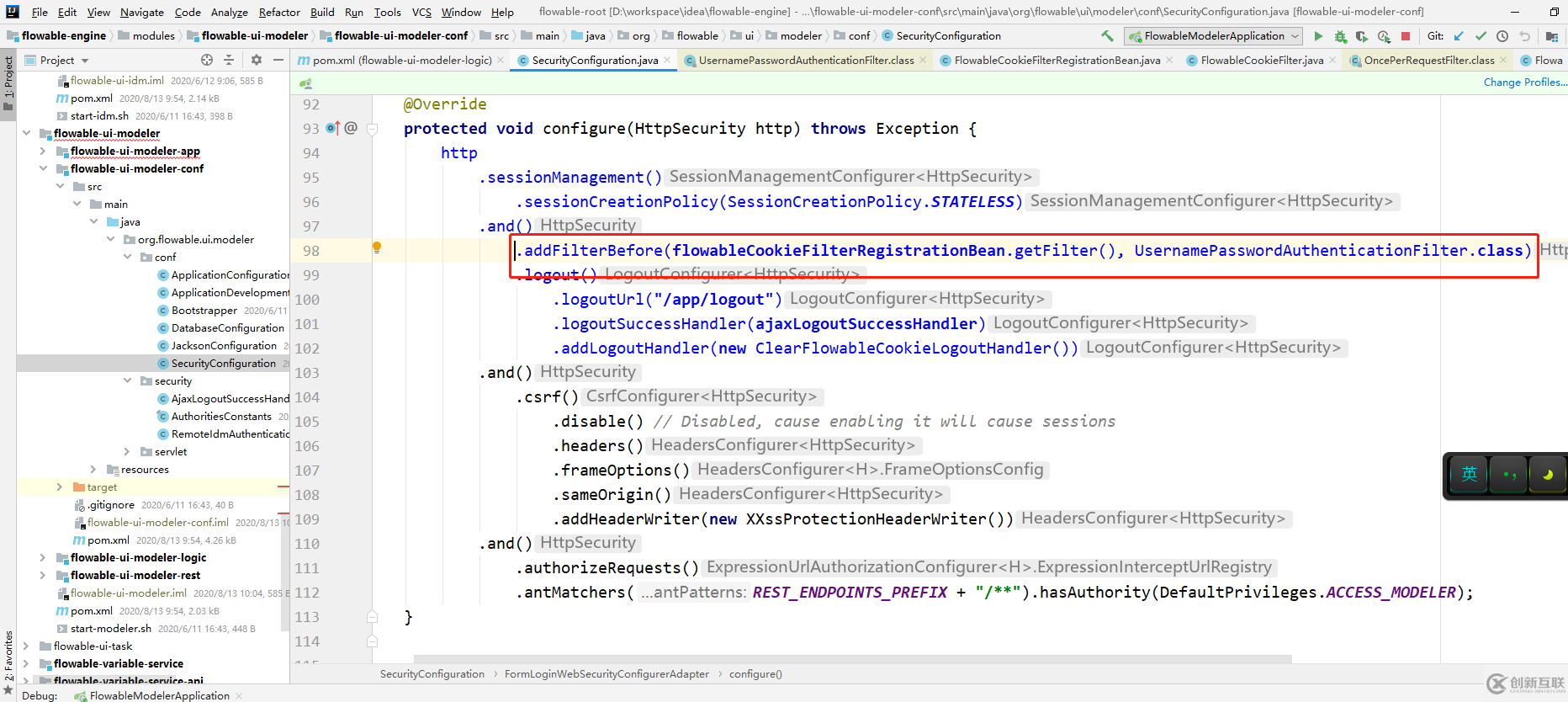Close the pom.xml editor tab
The width and height of the screenshot is (1568, 702).
tap(501, 60)
